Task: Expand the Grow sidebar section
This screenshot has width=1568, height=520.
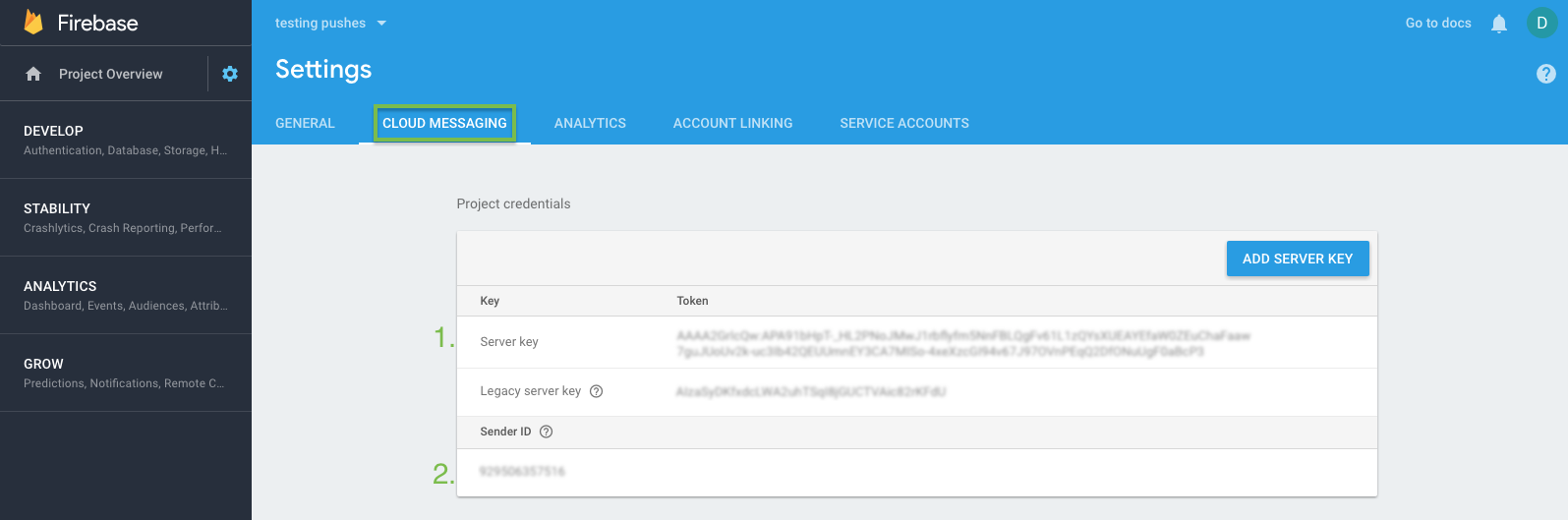Action: click(x=126, y=373)
